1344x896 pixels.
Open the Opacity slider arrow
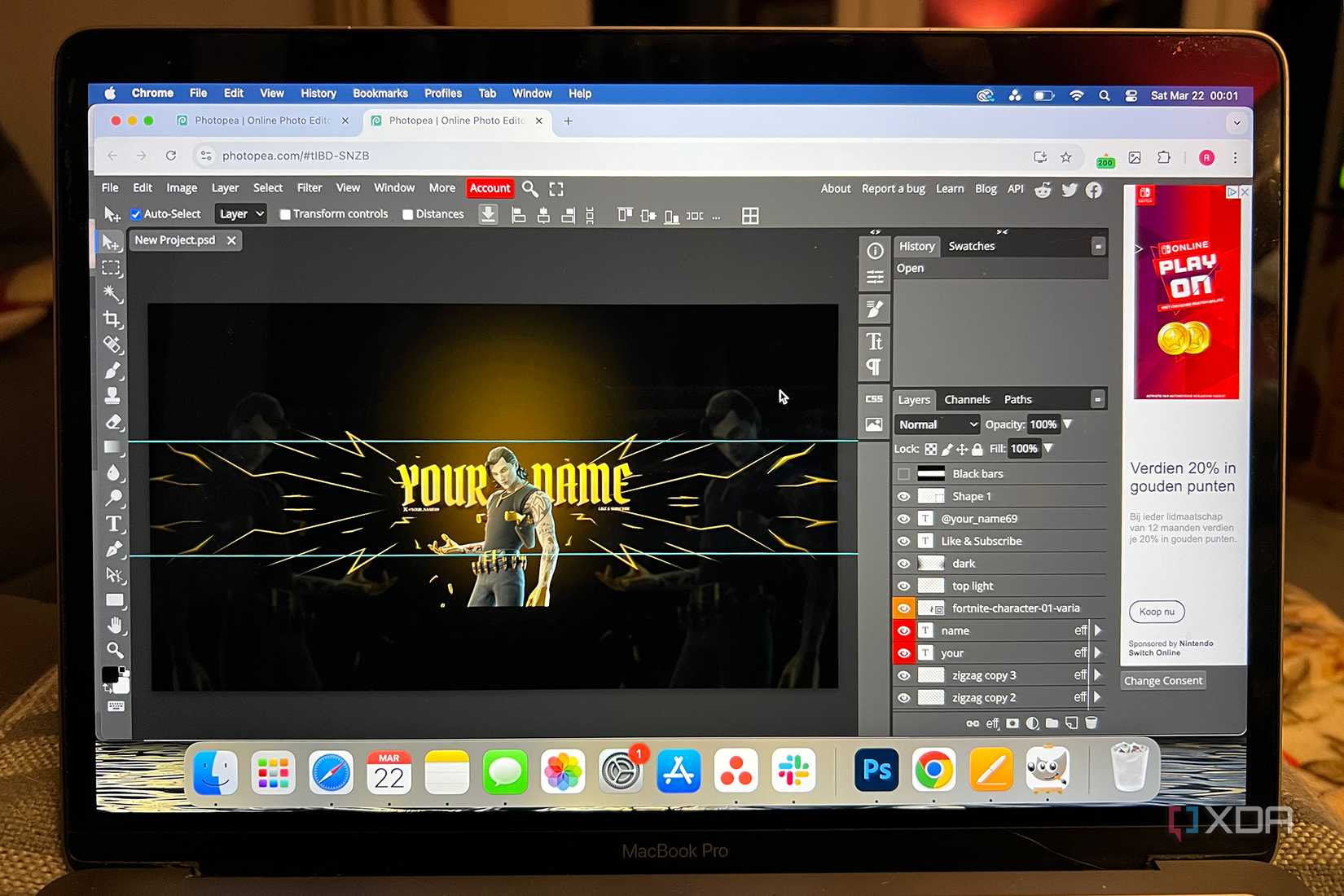[1068, 424]
